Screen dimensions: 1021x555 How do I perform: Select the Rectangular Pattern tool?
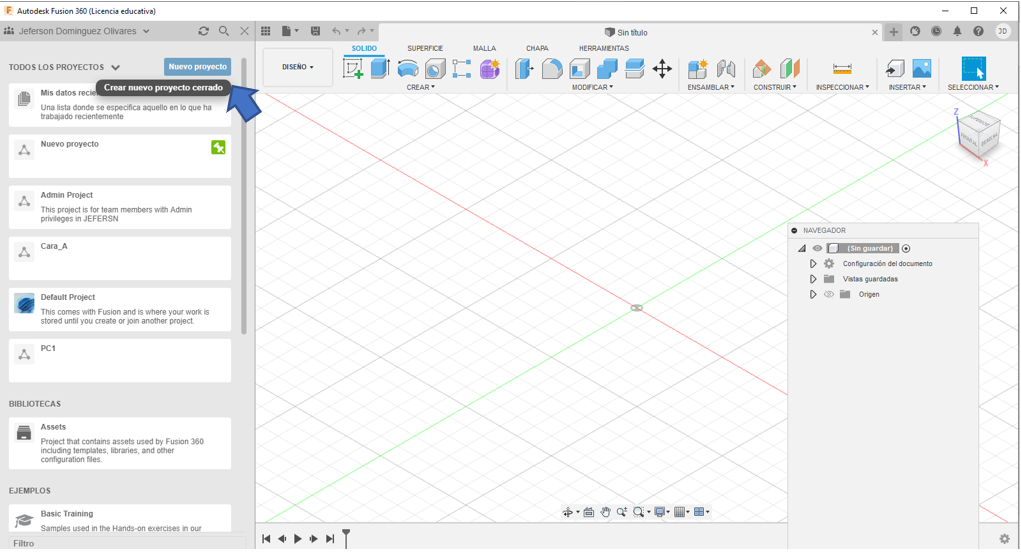462,68
